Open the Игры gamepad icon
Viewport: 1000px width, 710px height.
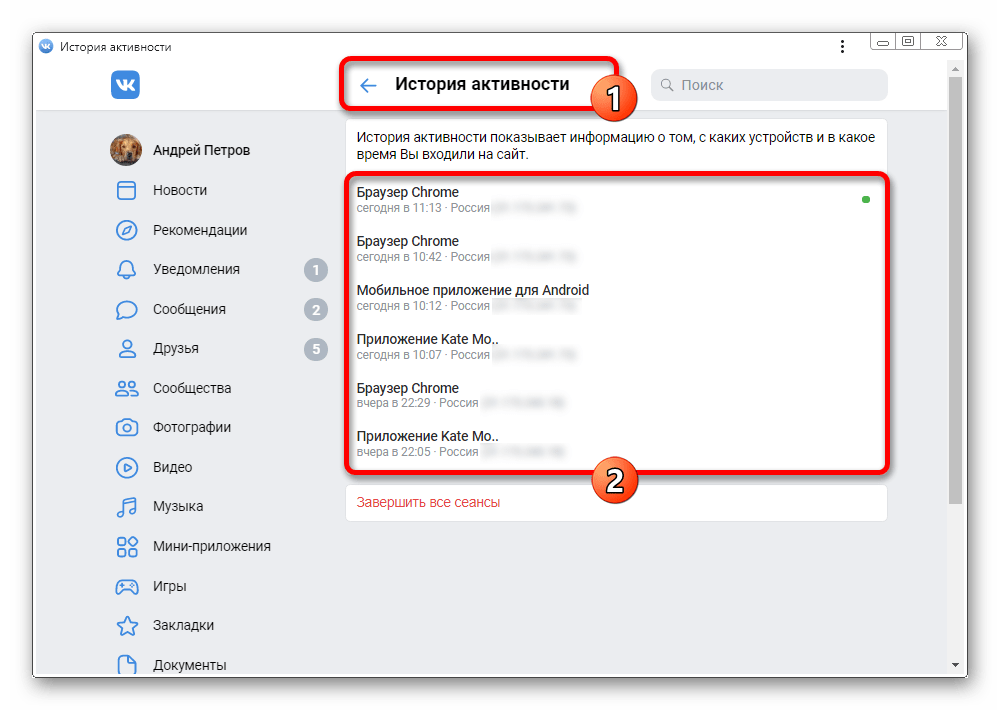point(126,586)
